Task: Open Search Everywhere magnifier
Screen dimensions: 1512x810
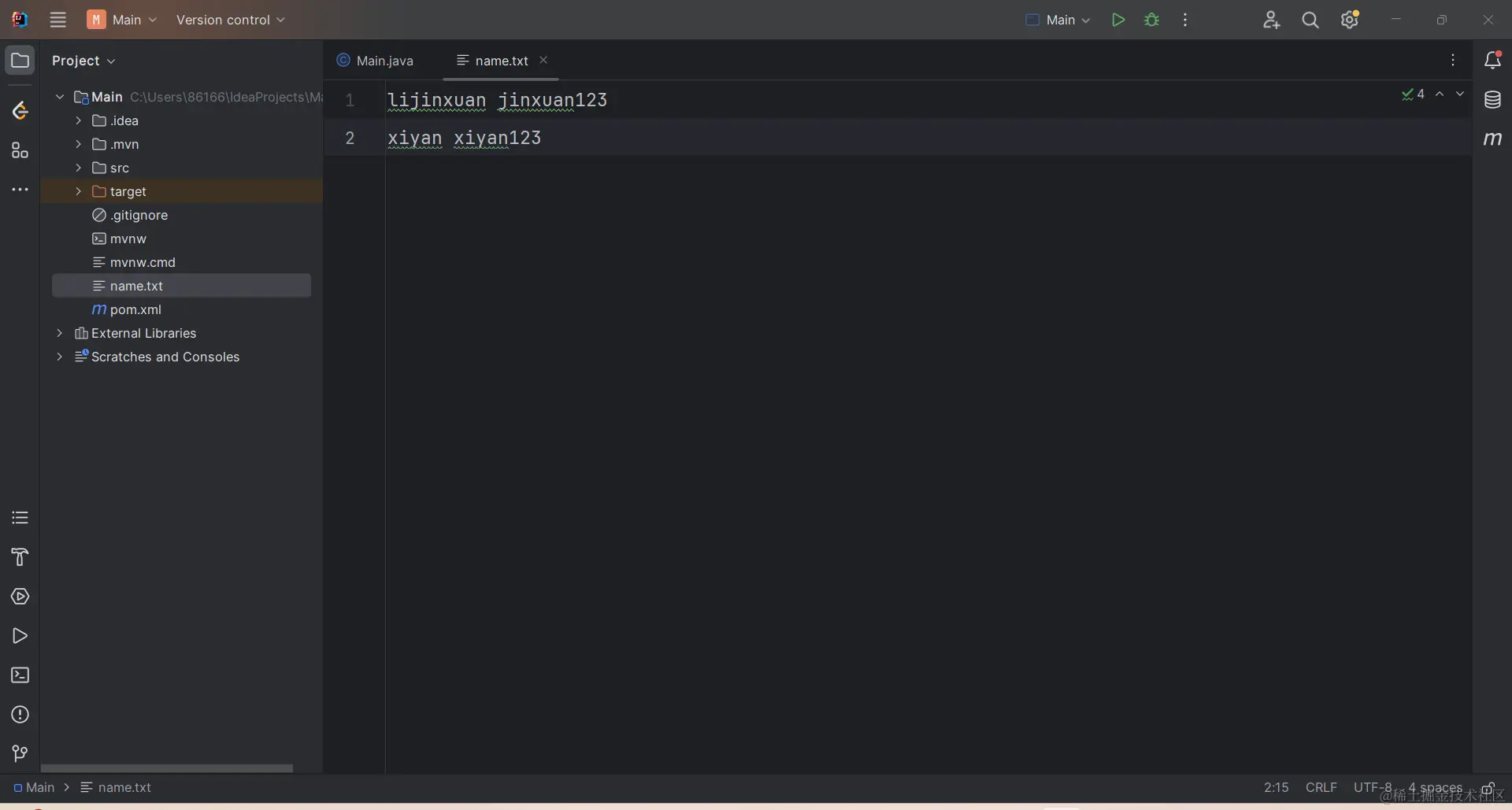Action: click(x=1310, y=20)
